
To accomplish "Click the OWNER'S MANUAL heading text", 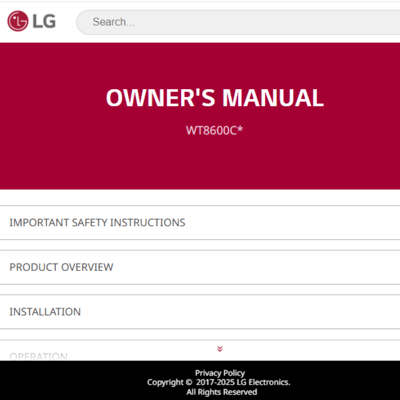I will click(215, 98).
